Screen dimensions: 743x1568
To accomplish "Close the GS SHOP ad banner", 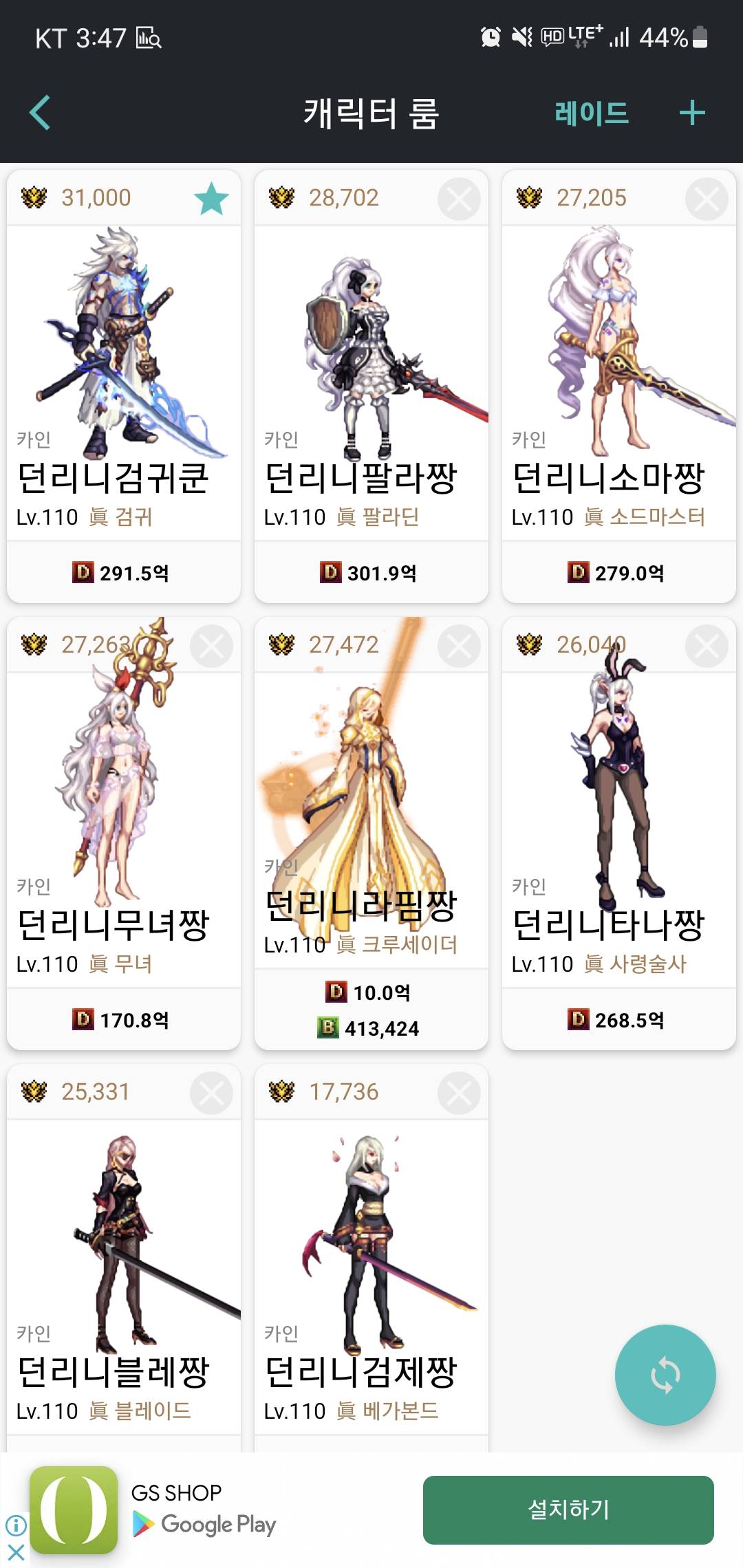I will tap(16, 1551).
